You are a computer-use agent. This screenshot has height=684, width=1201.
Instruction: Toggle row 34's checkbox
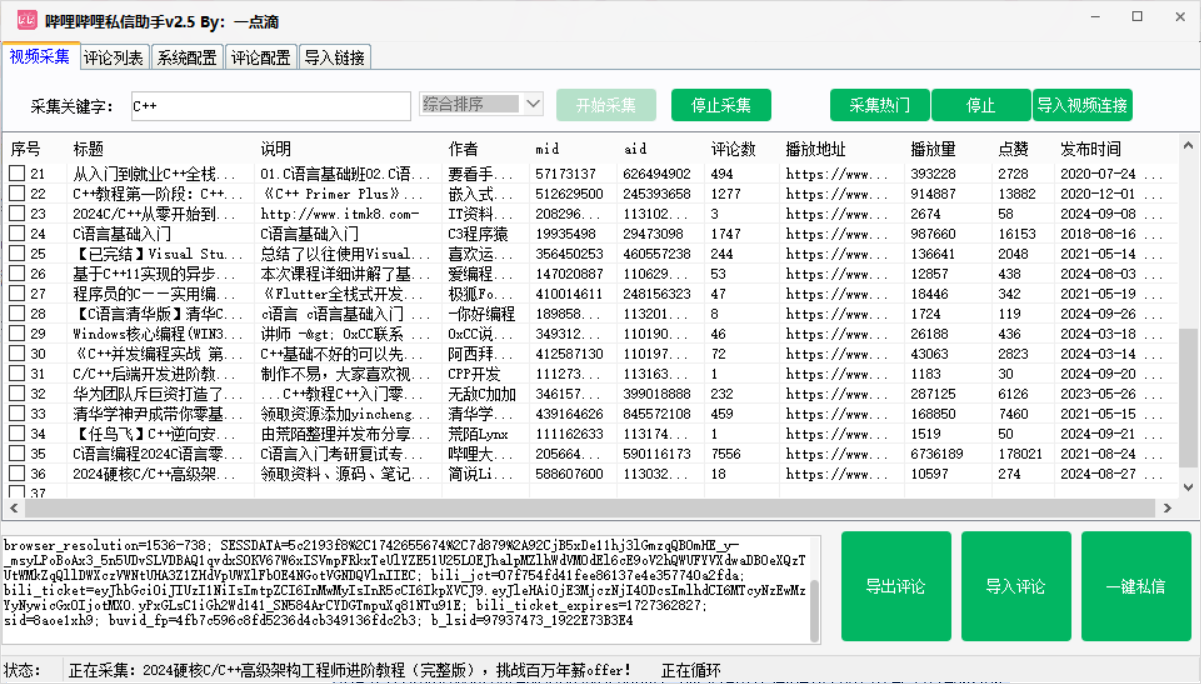[x=17, y=434]
